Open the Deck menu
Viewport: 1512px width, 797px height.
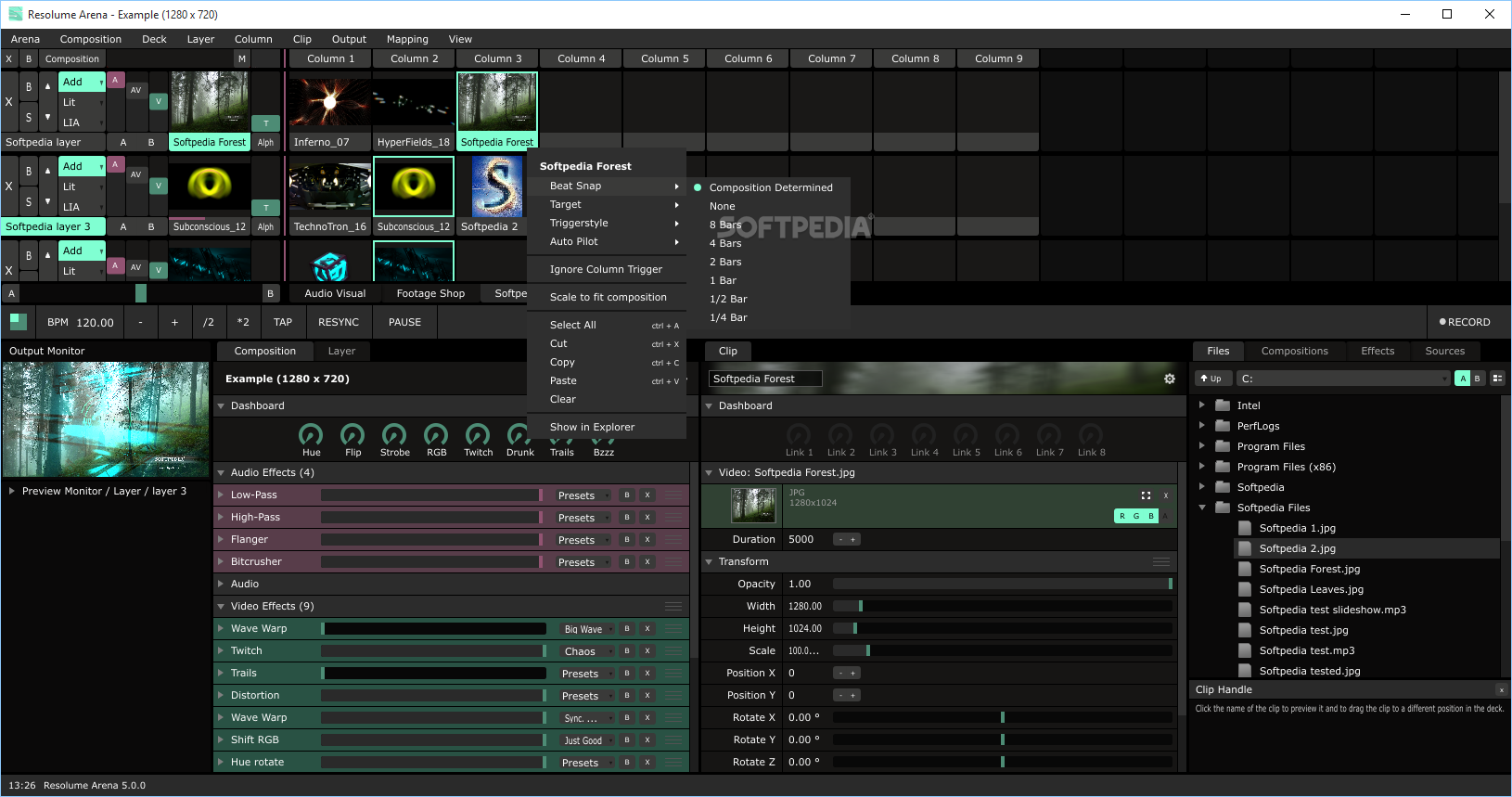(x=154, y=39)
